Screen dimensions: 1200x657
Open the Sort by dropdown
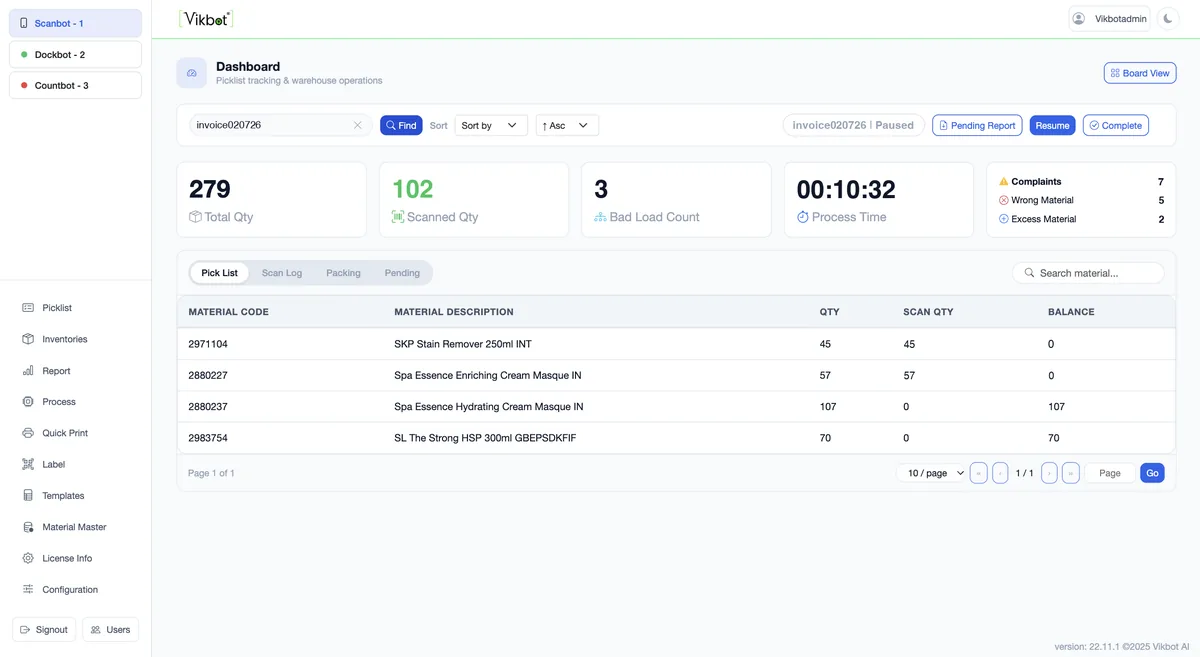tap(491, 125)
